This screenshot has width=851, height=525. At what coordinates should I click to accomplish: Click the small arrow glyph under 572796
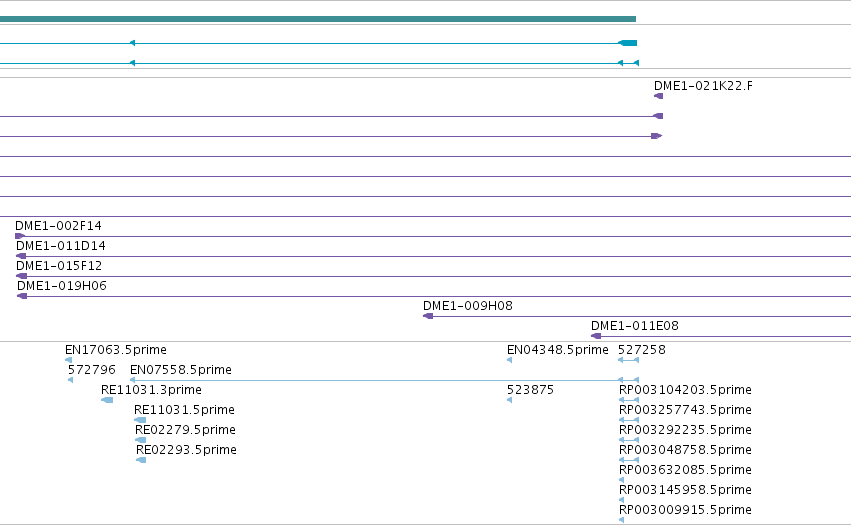pyautogui.click(x=71, y=380)
